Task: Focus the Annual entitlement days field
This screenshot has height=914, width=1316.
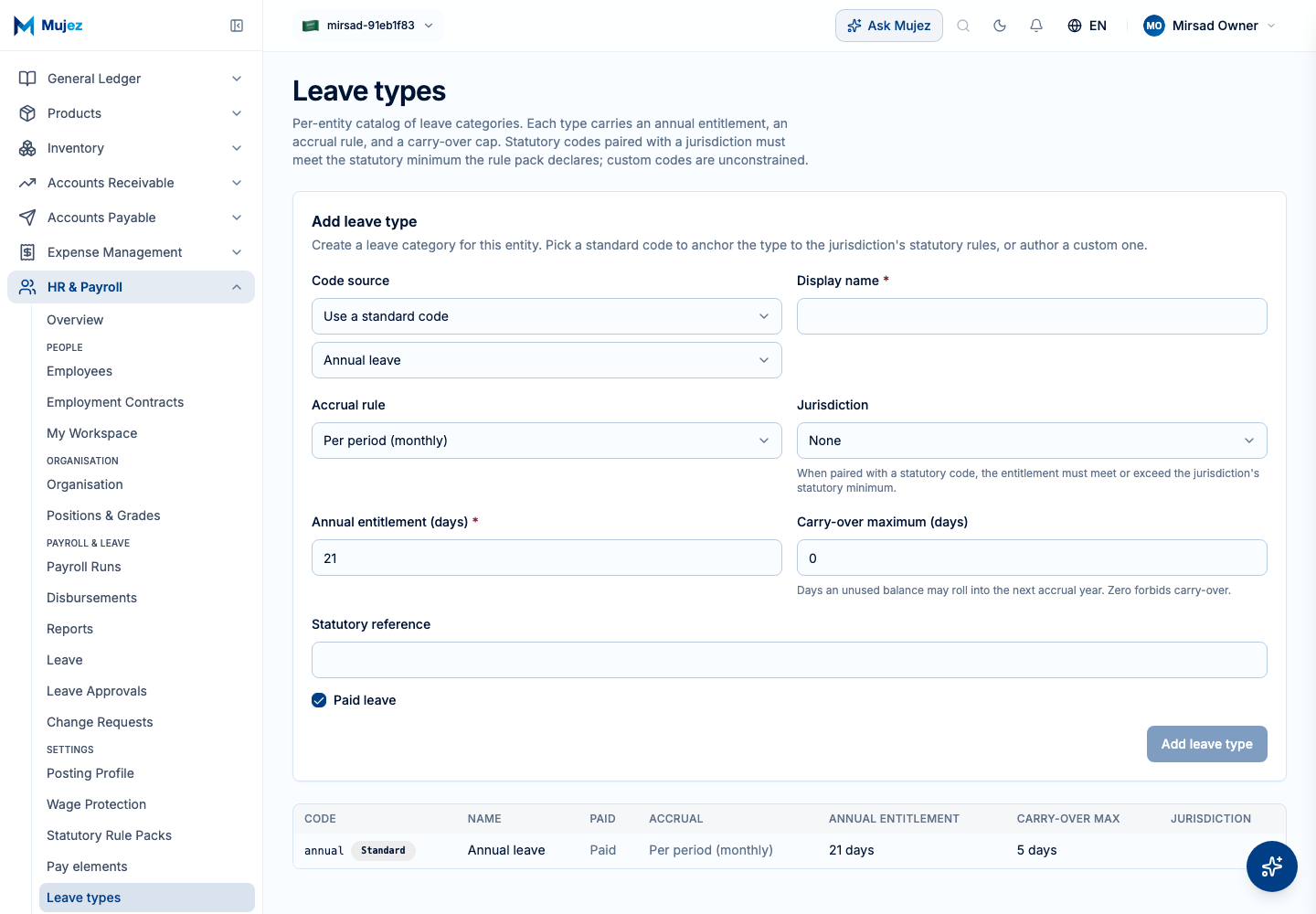Action: [x=547, y=558]
